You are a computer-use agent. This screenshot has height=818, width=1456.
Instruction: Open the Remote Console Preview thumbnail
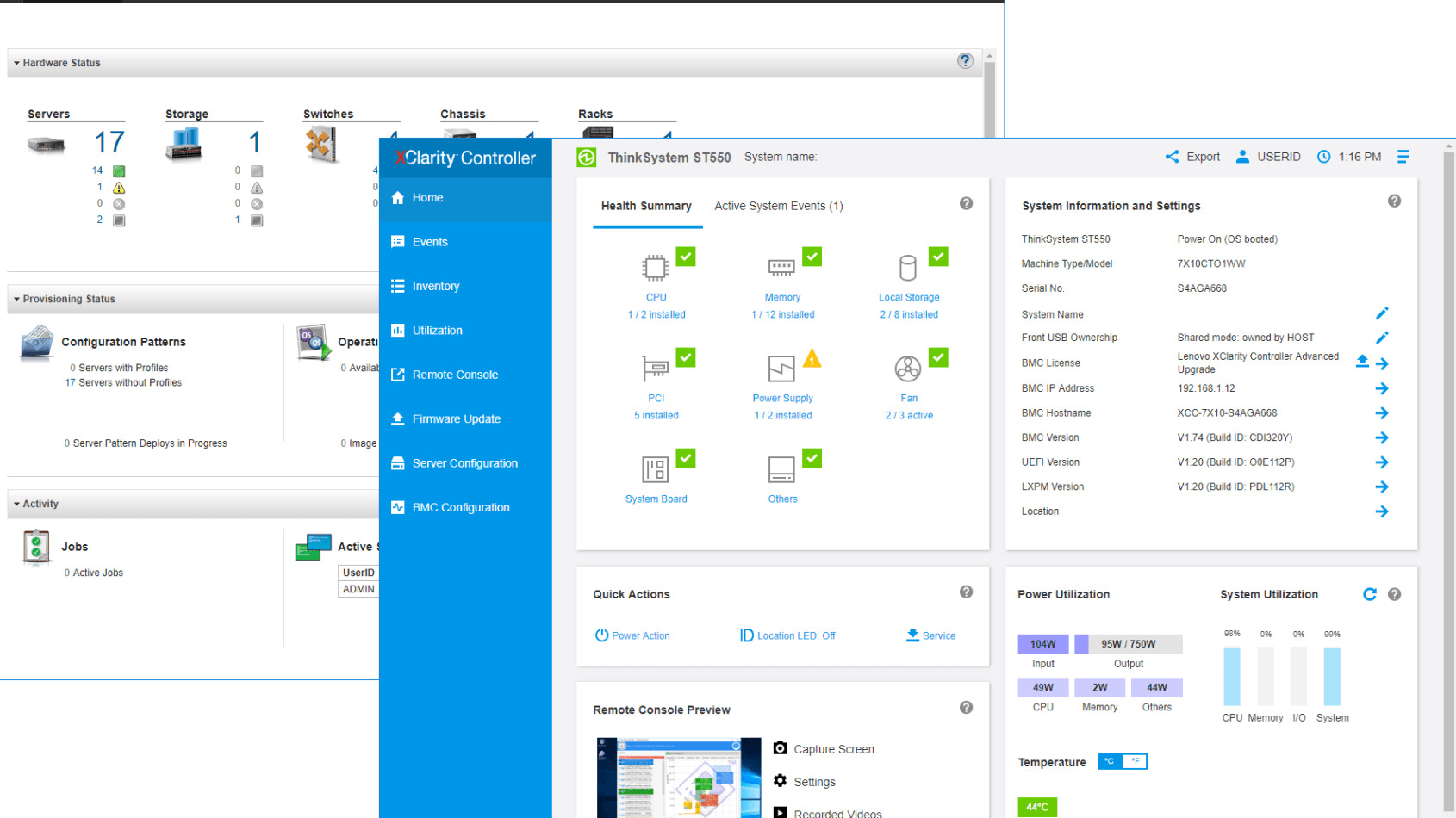tap(679, 778)
